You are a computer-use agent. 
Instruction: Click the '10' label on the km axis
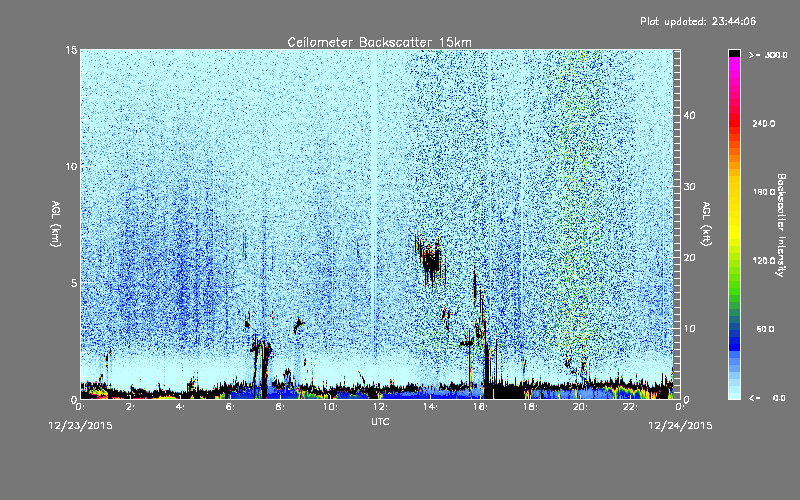pos(71,167)
